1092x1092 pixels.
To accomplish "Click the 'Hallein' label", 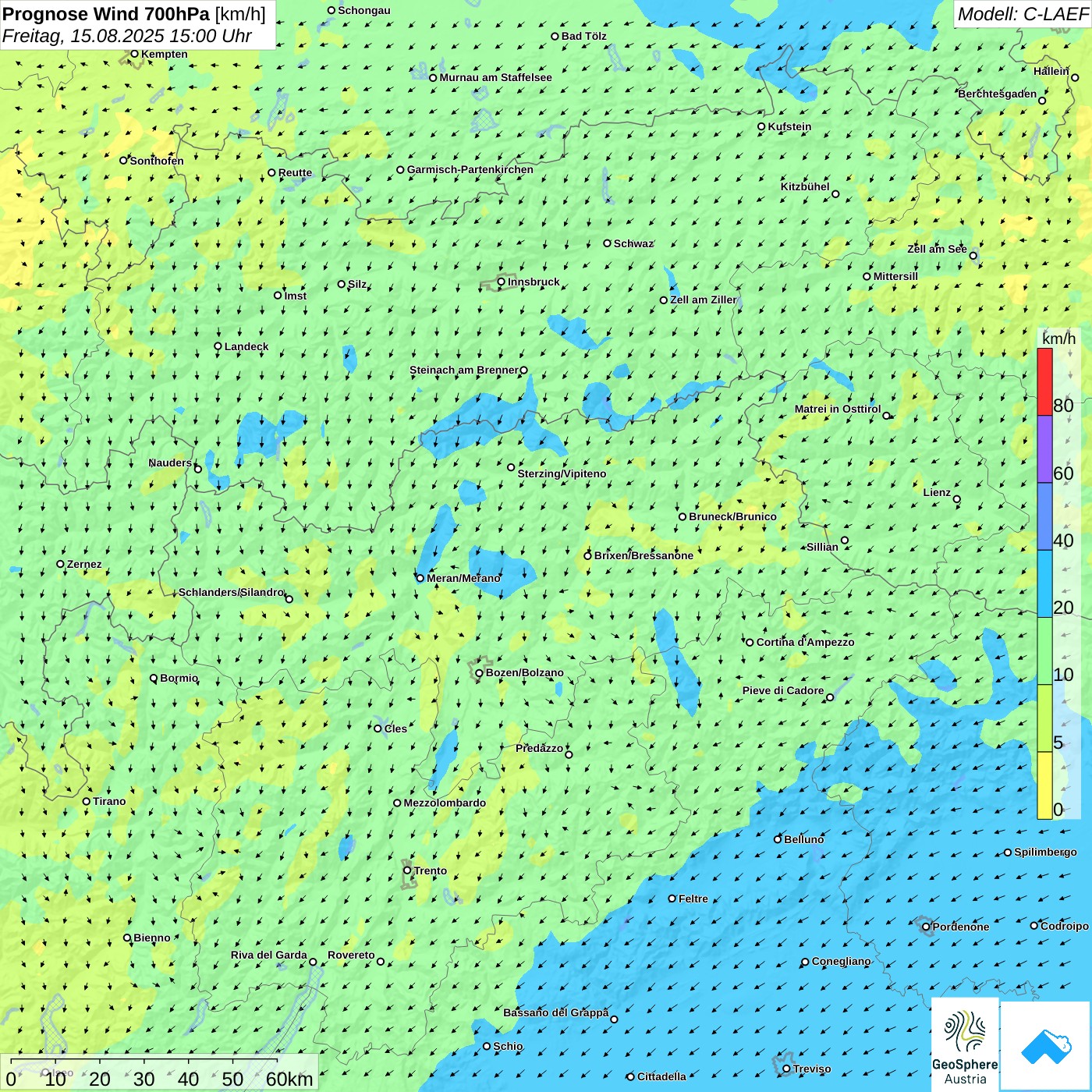I will pos(1051,71).
